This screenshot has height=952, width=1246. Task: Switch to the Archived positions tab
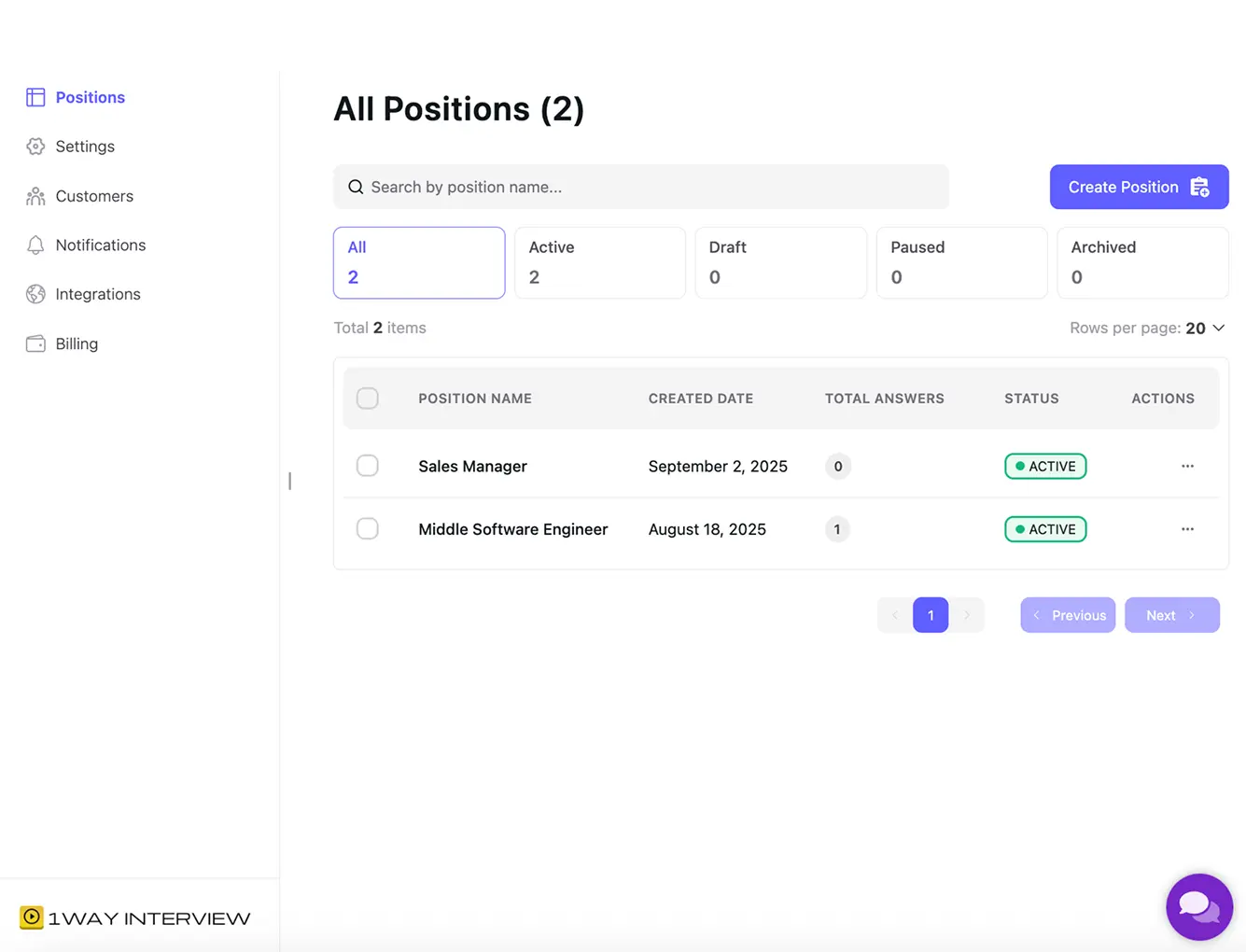[x=1141, y=262]
